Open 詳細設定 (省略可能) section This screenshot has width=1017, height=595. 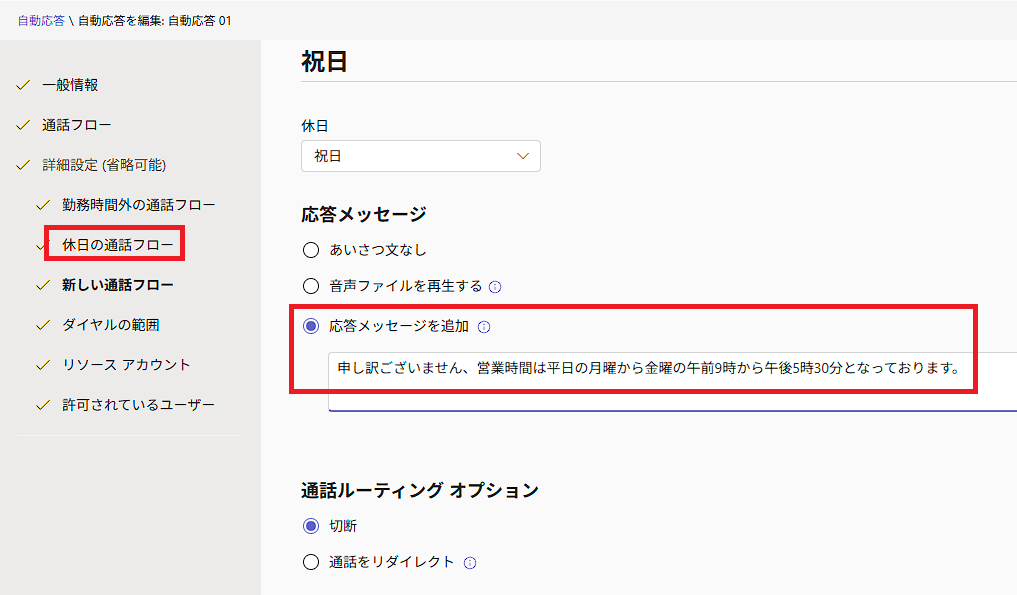pyautogui.click(x=104, y=165)
